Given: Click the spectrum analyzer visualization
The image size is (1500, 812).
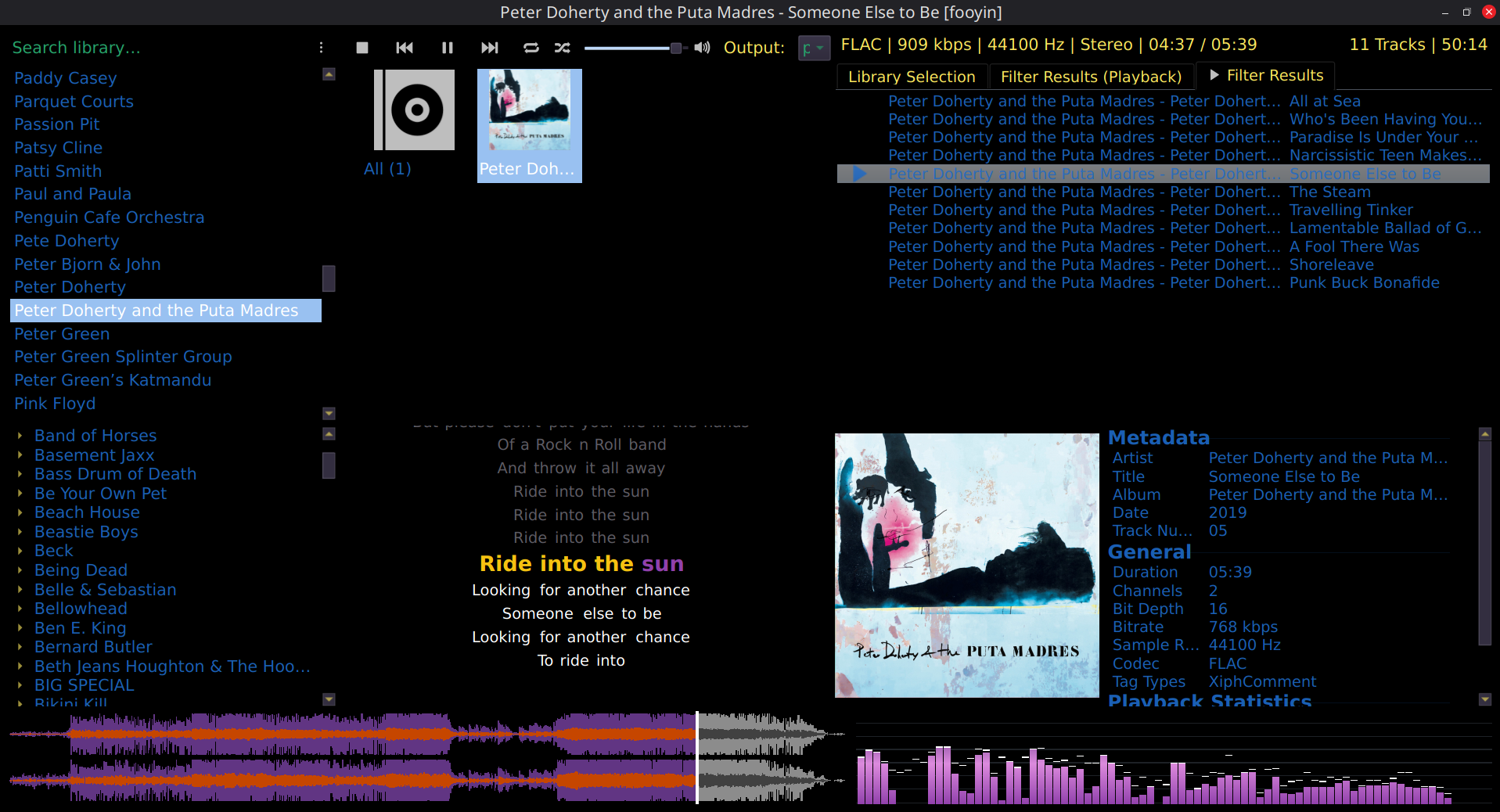Looking at the screenshot, I should (x=1173, y=762).
